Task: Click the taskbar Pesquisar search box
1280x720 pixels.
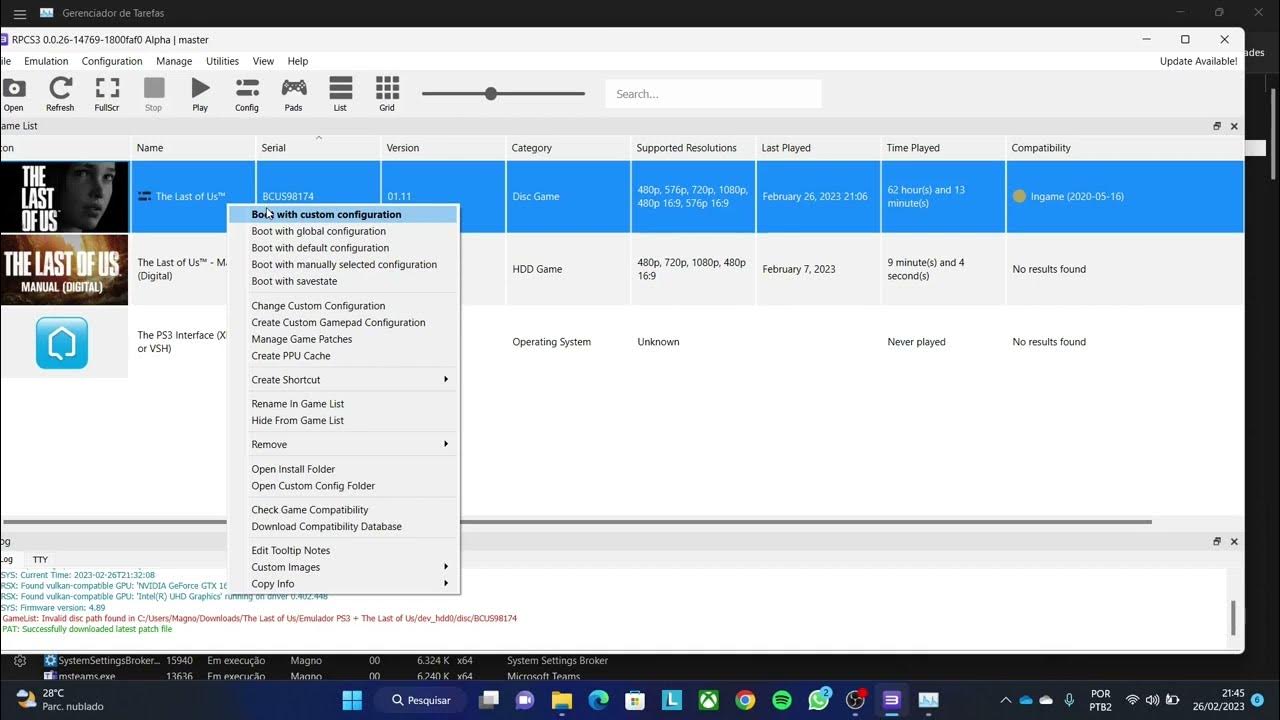Action: coord(421,700)
